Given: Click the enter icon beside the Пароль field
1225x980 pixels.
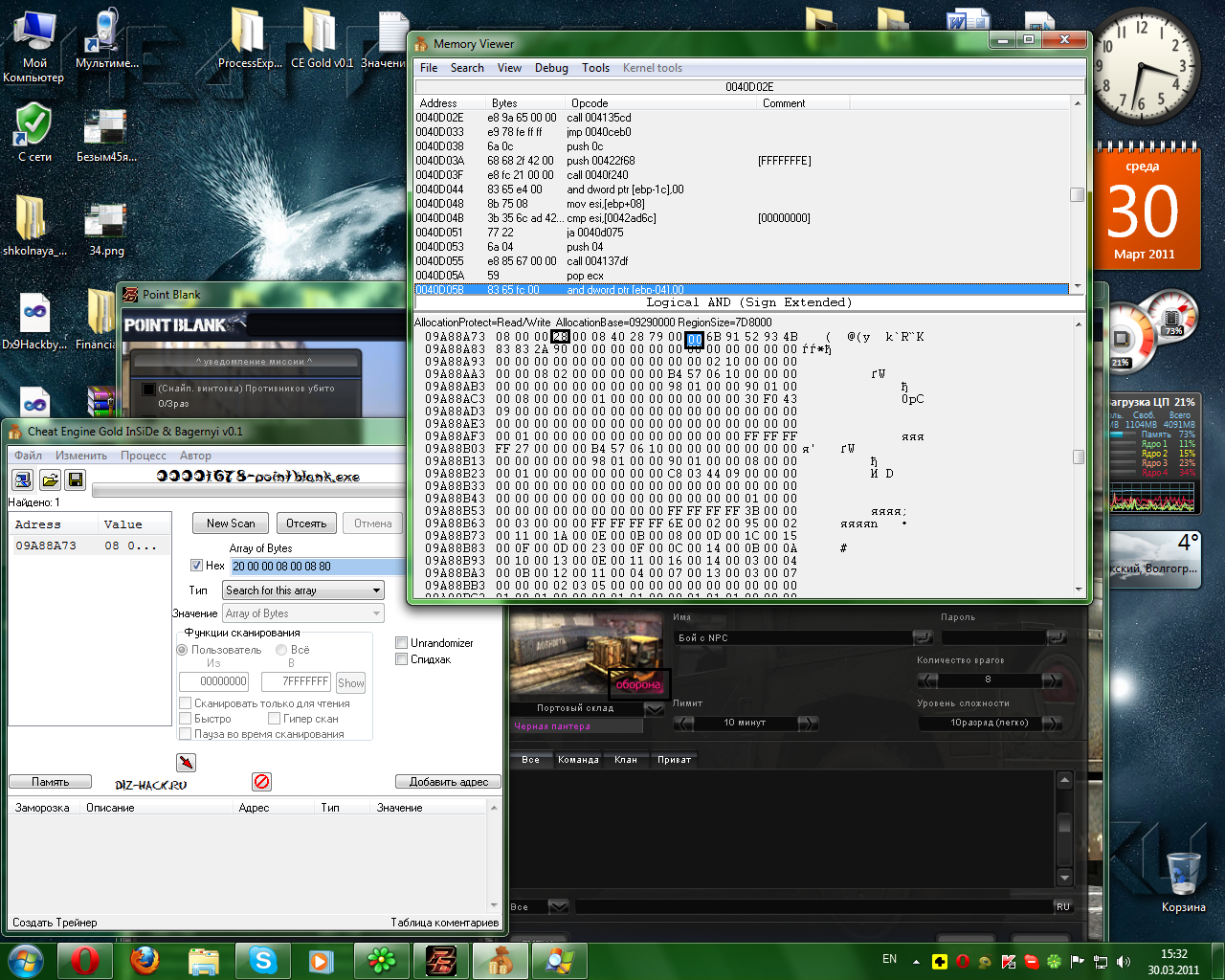Looking at the screenshot, I should point(1057,637).
